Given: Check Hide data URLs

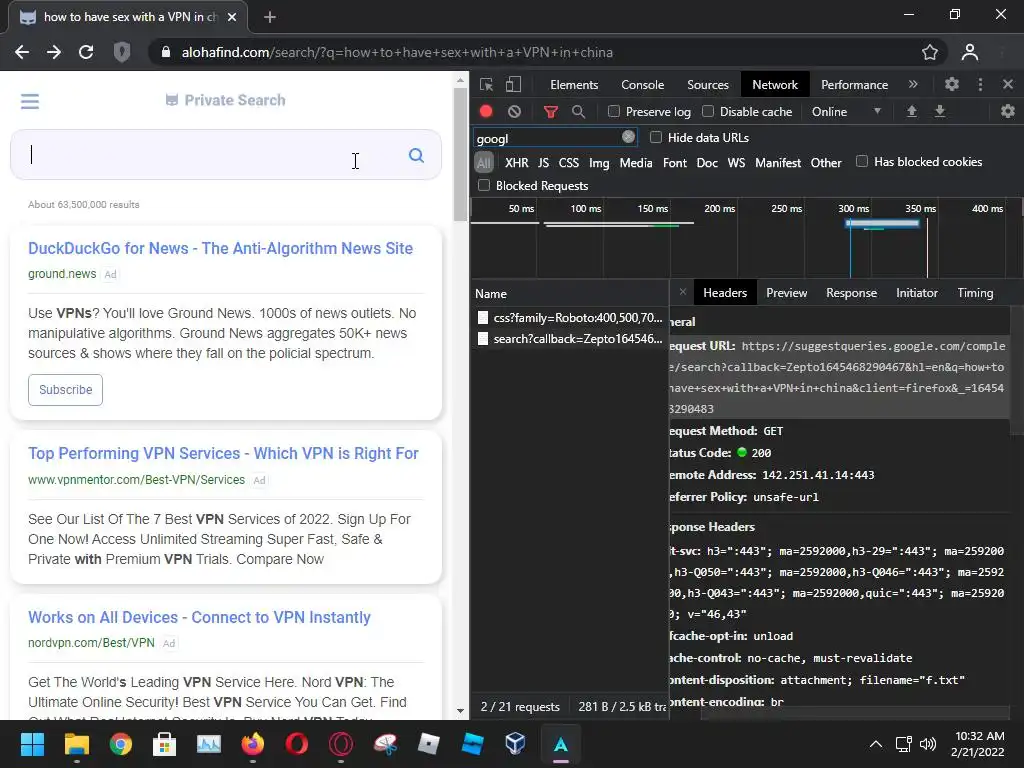Looking at the screenshot, I should point(656,137).
